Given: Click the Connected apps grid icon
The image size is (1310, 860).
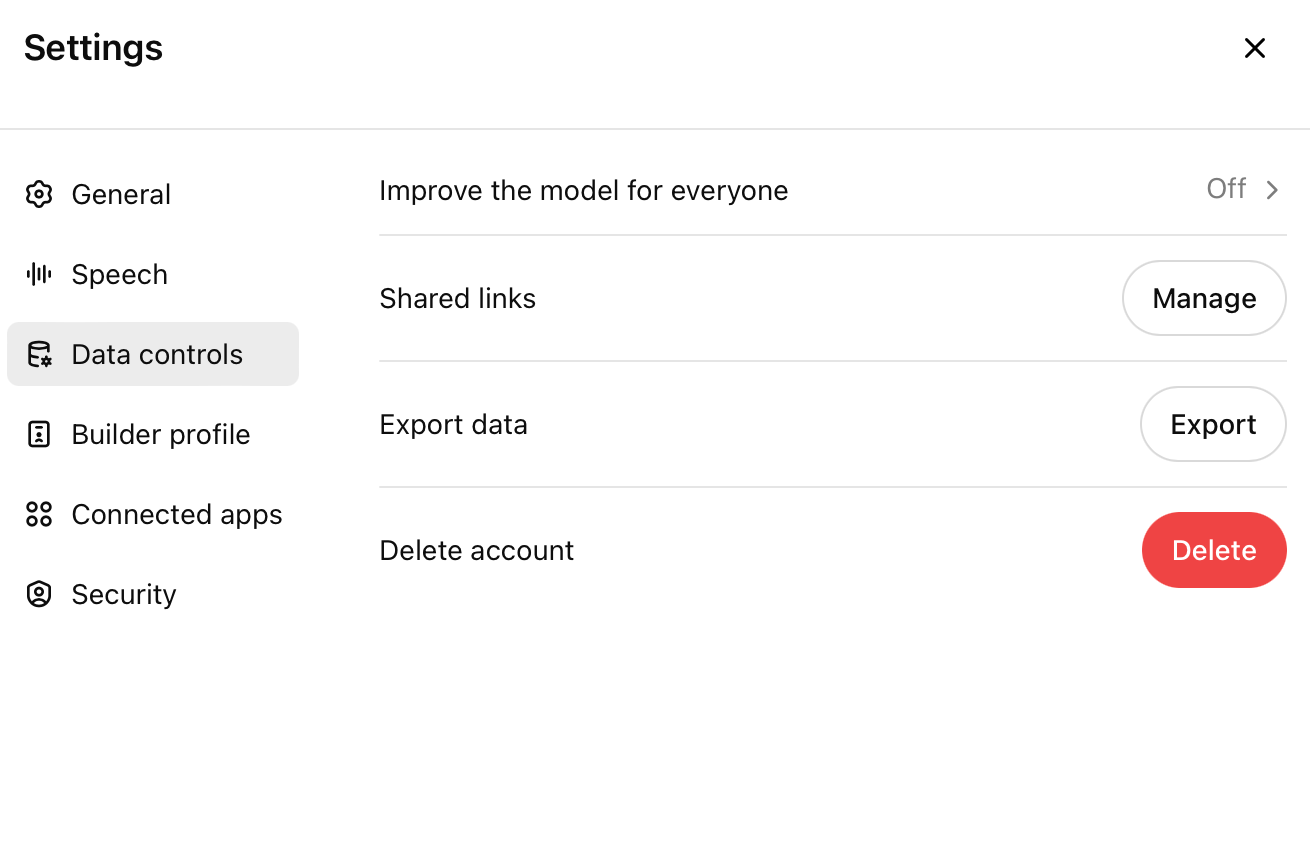Looking at the screenshot, I should [x=39, y=514].
